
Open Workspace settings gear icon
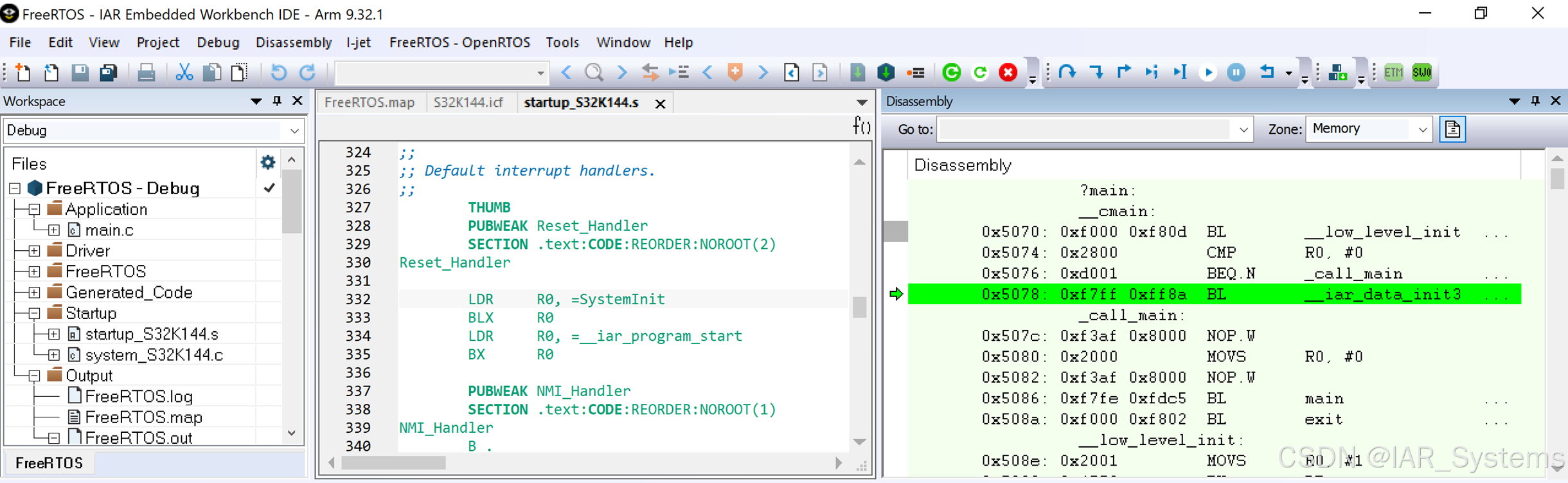pos(267,162)
